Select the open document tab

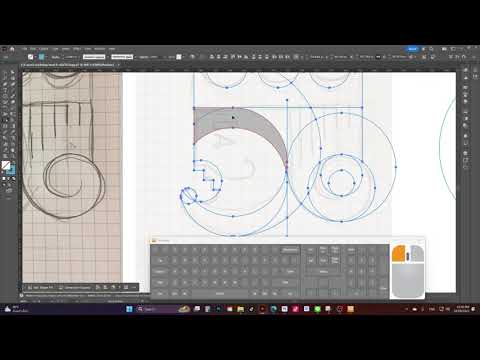click(x=68, y=65)
